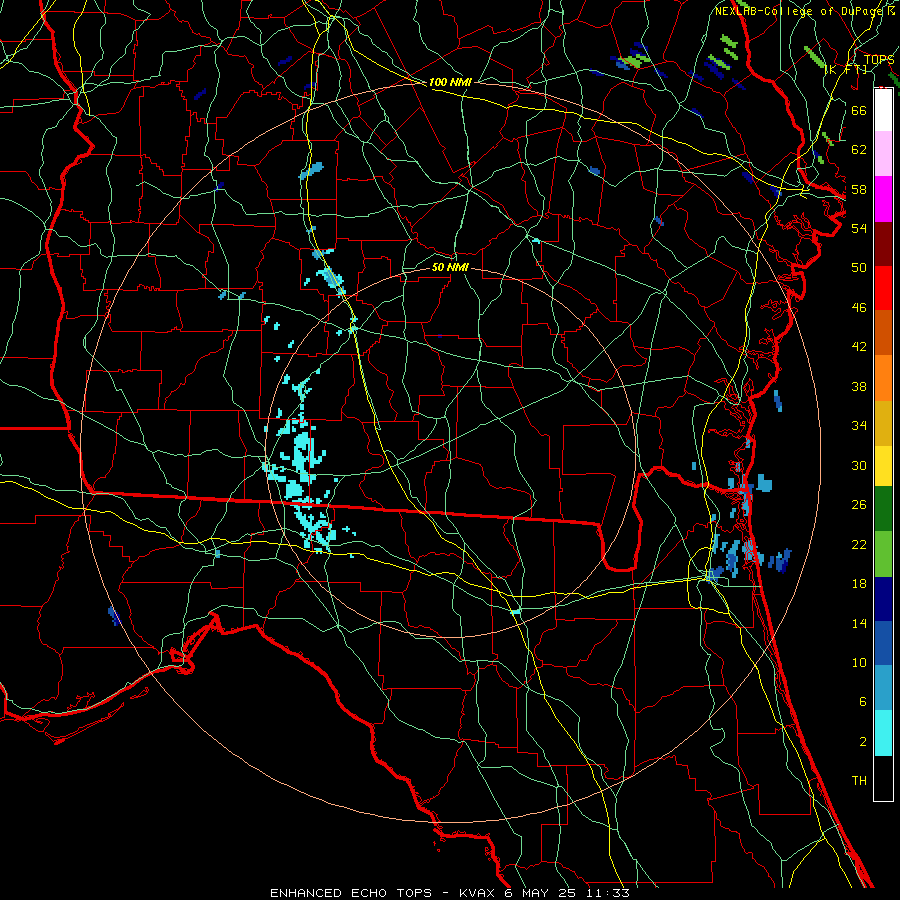900x900 pixels.
Task: Select the dark green legend swatch
Action: click(883, 509)
